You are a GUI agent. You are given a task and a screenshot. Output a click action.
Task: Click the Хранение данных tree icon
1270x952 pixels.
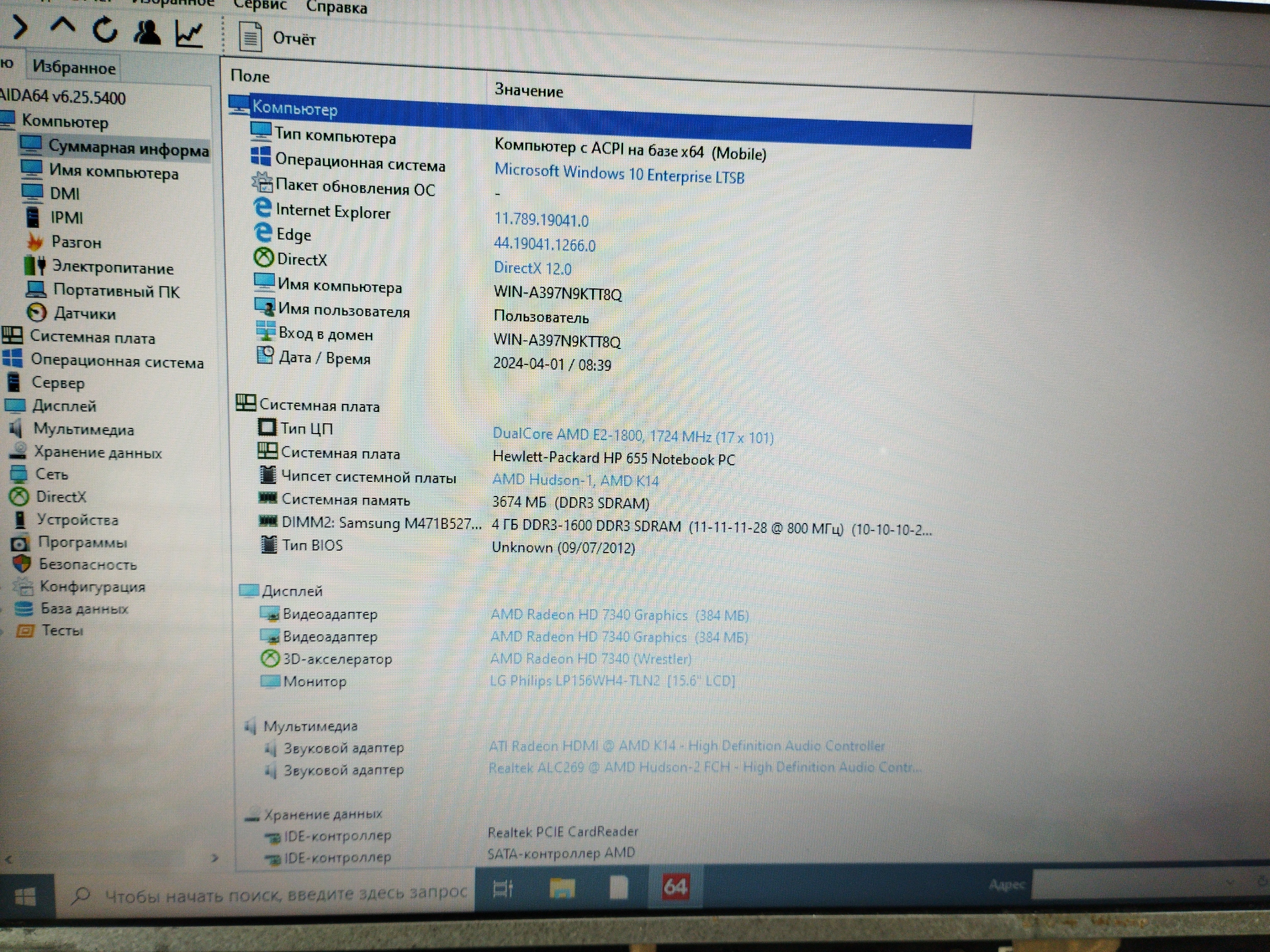pyautogui.click(x=18, y=451)
